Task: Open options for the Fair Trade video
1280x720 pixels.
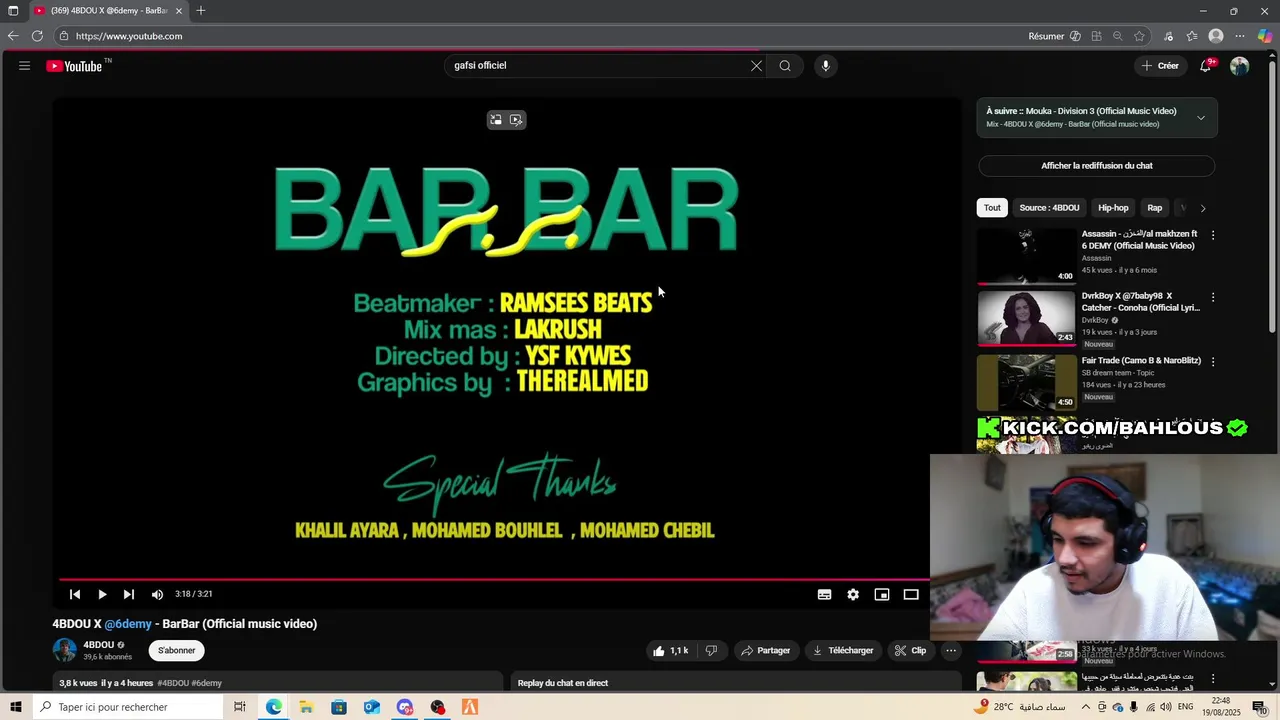Action: click(x=1213, y=361)
